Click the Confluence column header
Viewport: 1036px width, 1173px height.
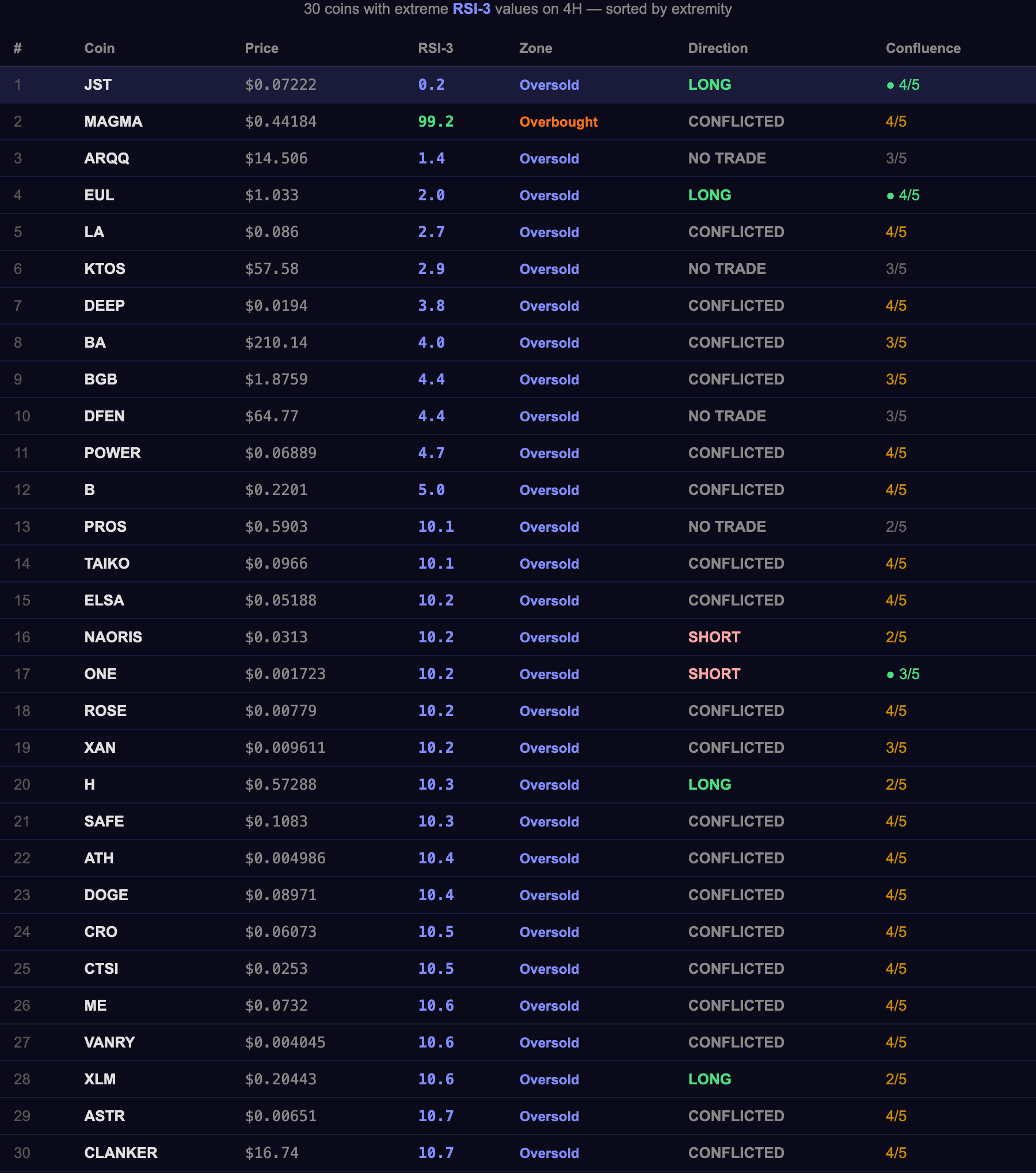tap(923, 48)
